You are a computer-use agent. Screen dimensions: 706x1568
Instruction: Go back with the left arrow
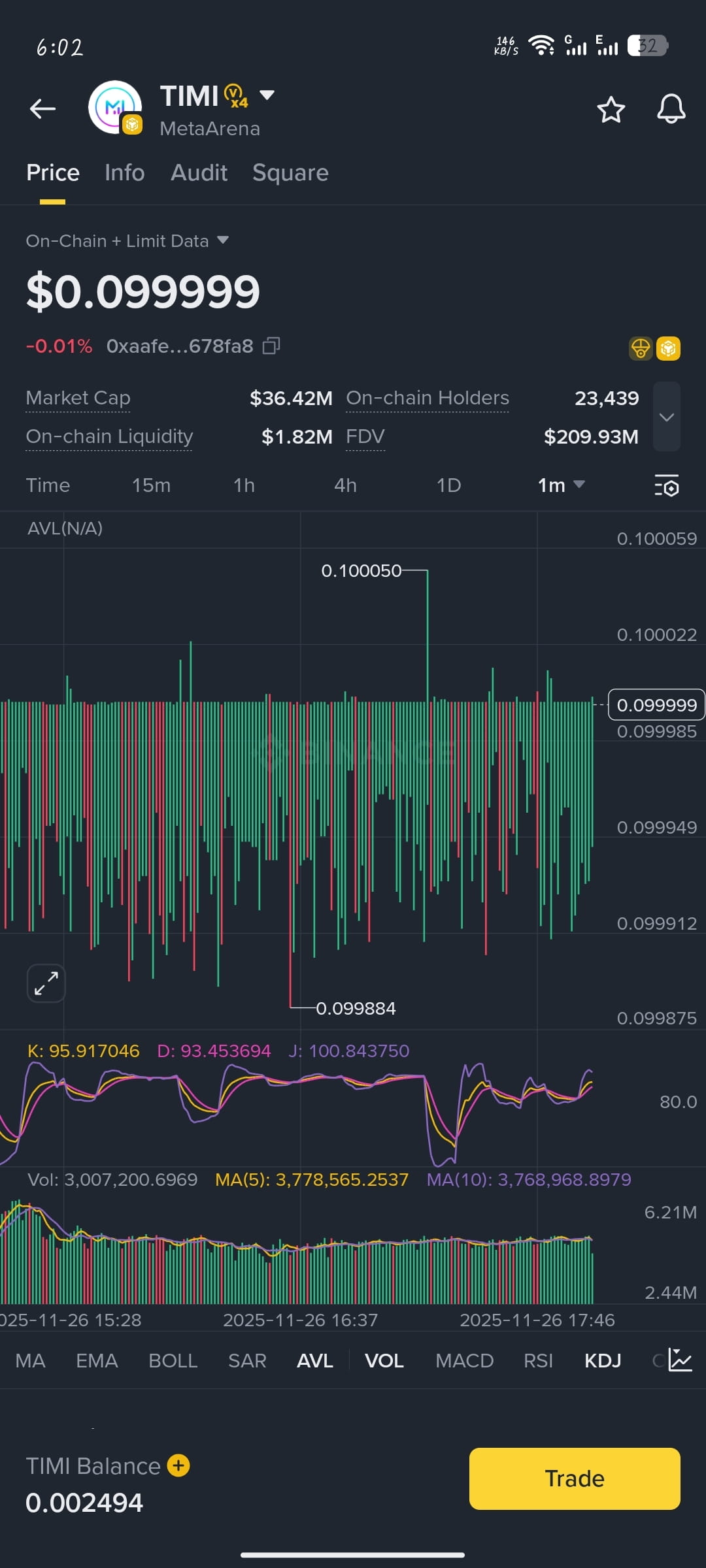tap(42, 108)
